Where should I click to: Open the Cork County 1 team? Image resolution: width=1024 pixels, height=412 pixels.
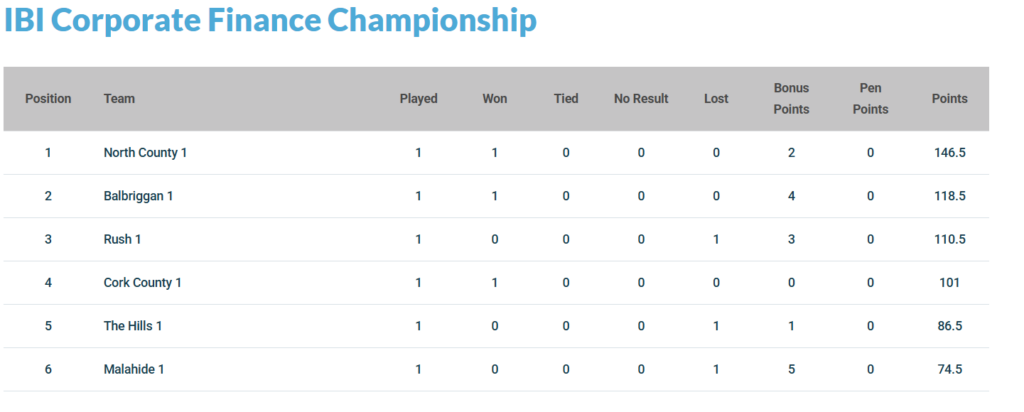click(x=142, y=283)
